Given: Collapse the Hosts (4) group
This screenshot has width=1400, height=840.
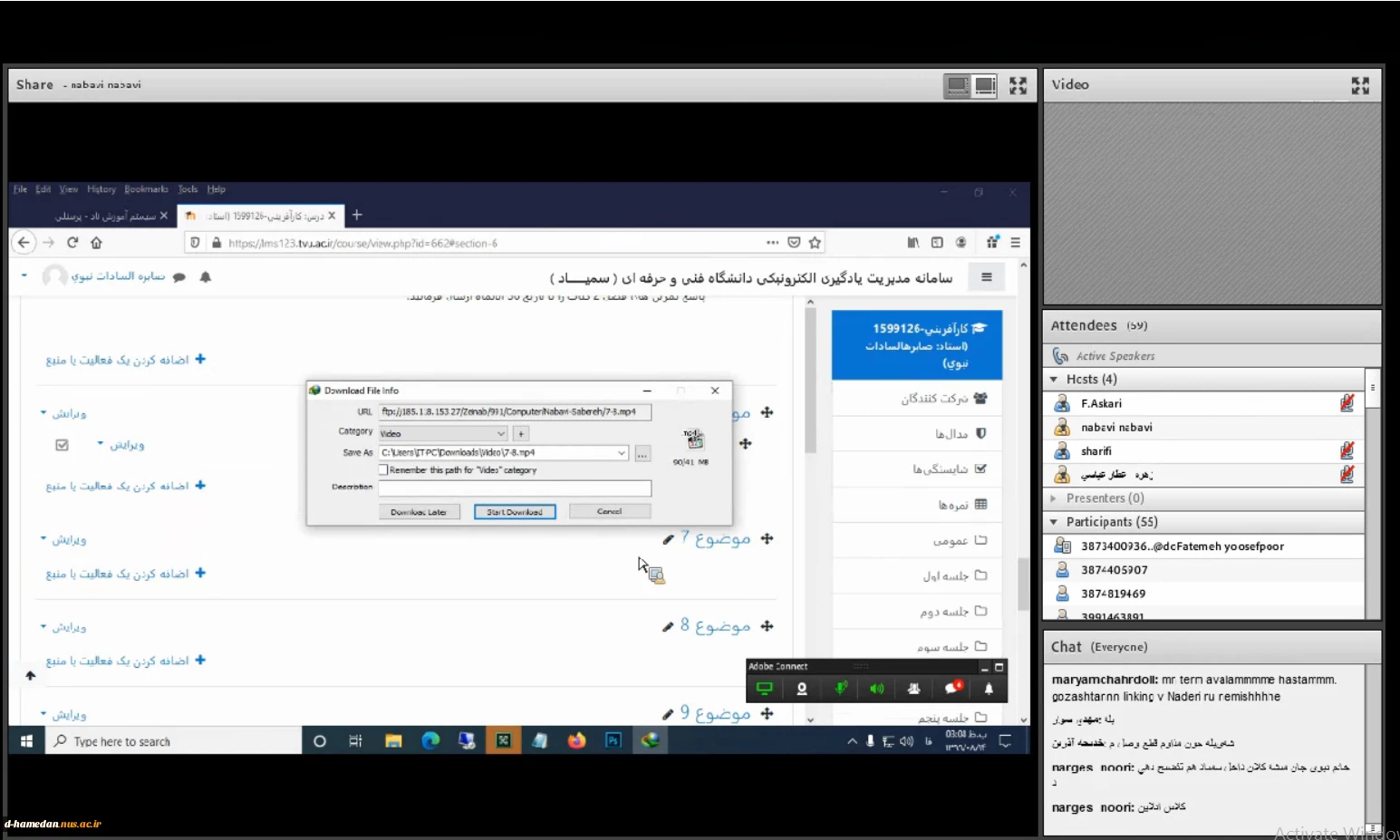Looking at the screenshot, I should [1054, 379].
